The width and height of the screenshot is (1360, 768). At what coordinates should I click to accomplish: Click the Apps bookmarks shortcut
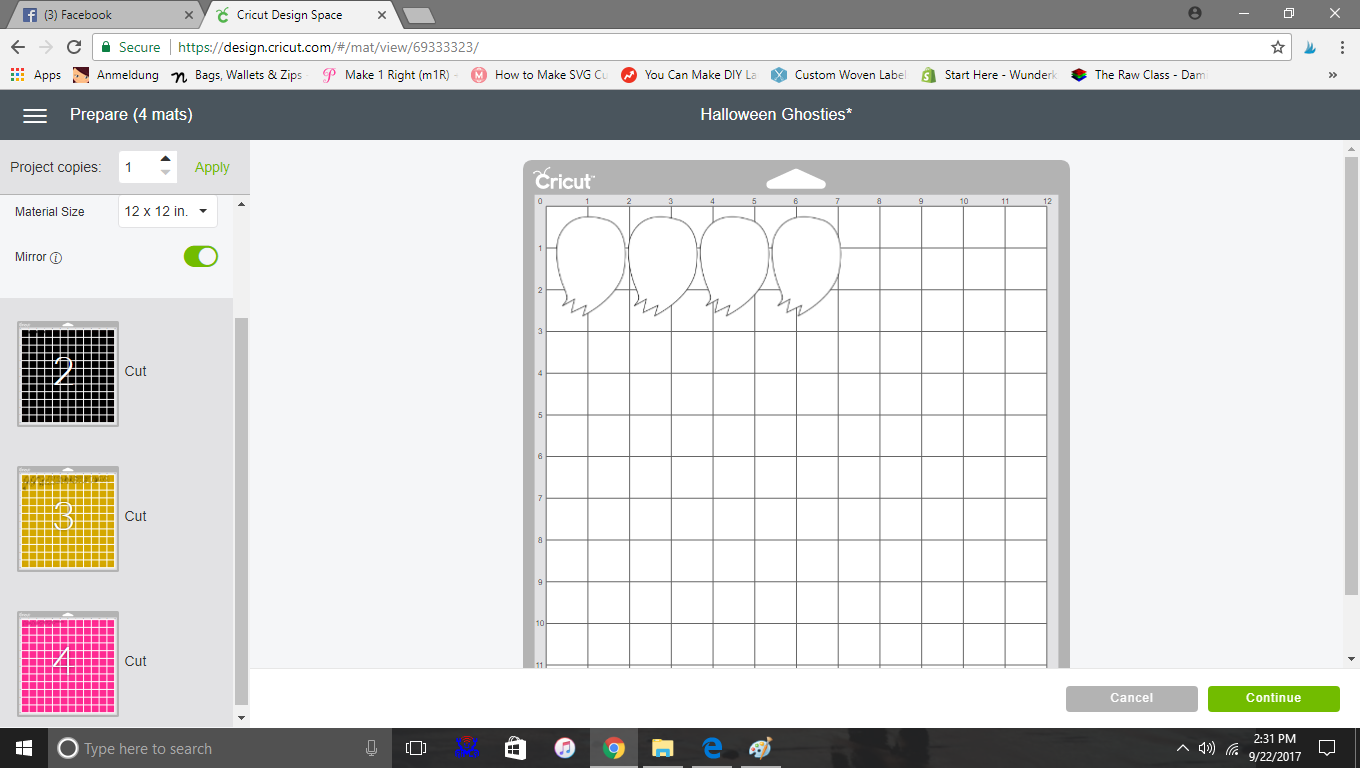pyautogui.click(x=36, y=75)
